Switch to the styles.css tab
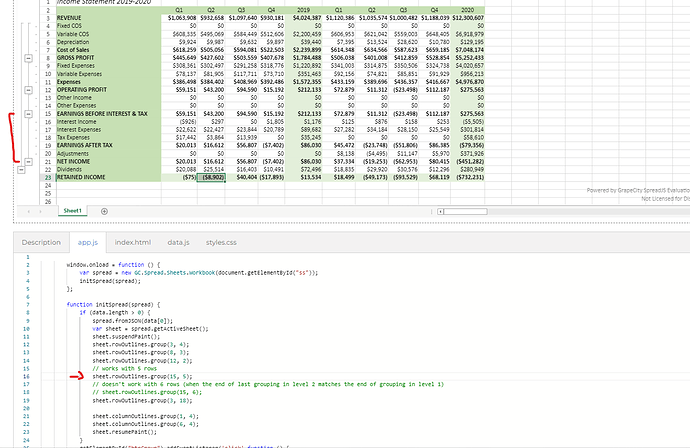Screen dimensions: 690x448 coord(222,242)
